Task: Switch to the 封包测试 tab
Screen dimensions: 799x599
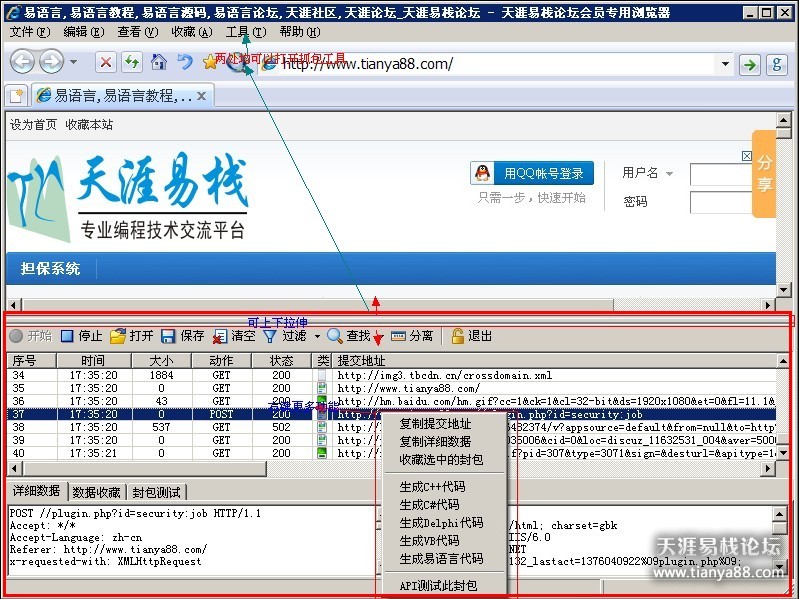Action: coord(156,492)
